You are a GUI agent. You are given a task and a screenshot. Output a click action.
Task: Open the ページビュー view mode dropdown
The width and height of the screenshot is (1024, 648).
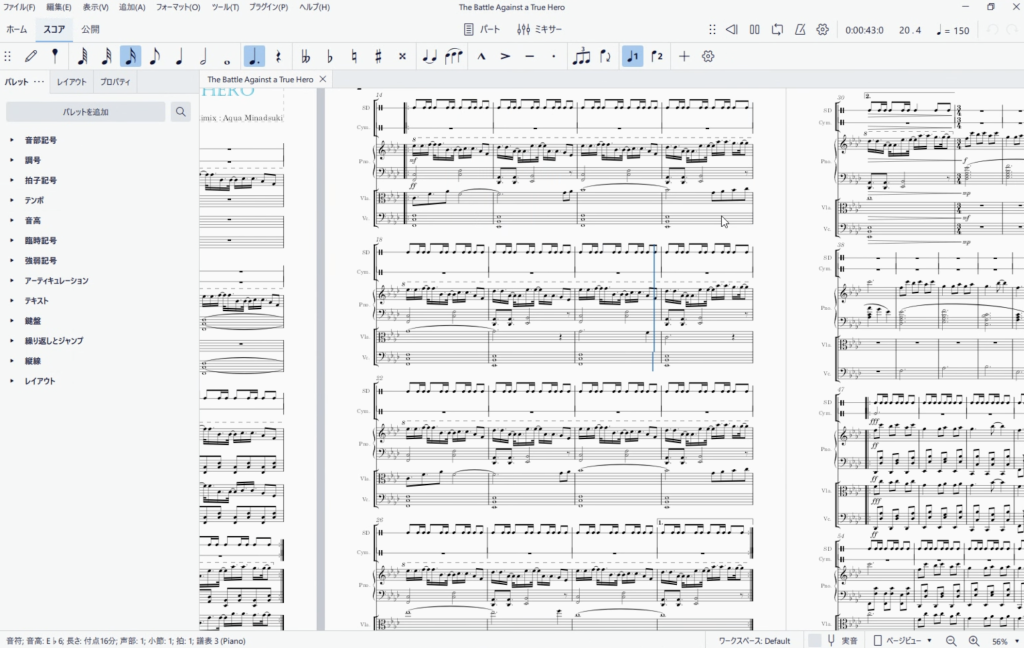pyautogui.click(x=903, y=641)
